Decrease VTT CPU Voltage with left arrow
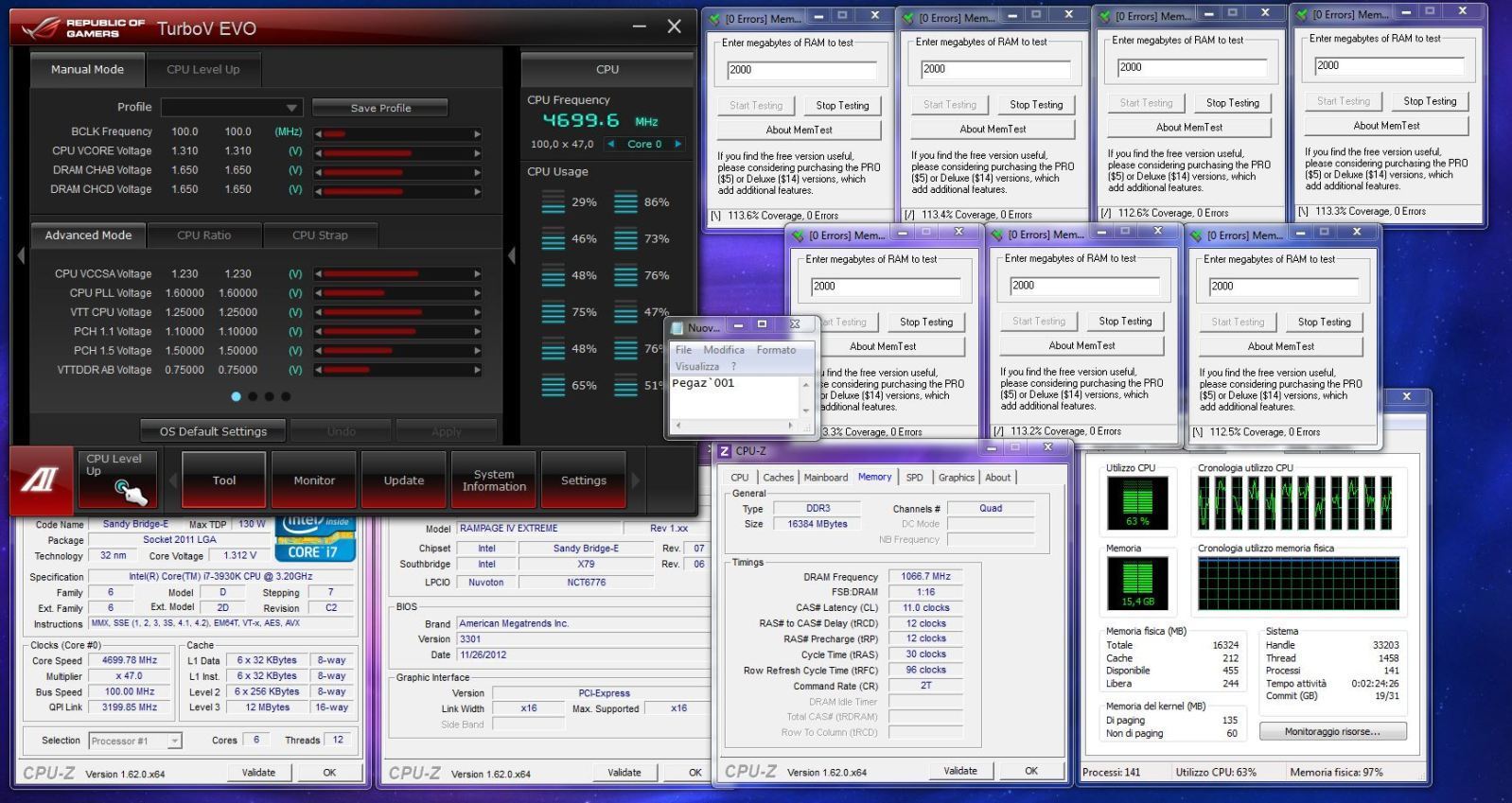Screen dimensions: 1512x803 coord(318,313)
